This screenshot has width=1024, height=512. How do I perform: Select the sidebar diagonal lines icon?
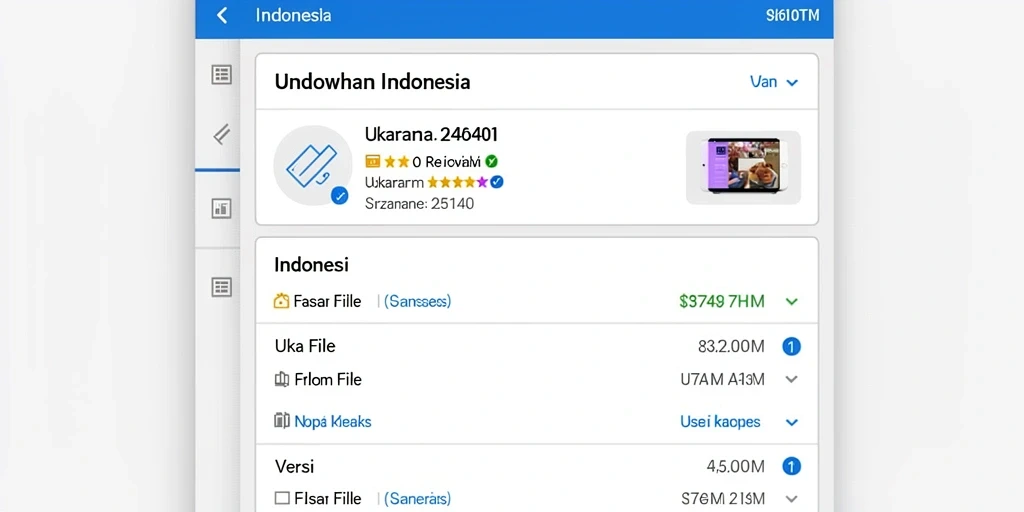pyautogui.click(x=221, y=135)
